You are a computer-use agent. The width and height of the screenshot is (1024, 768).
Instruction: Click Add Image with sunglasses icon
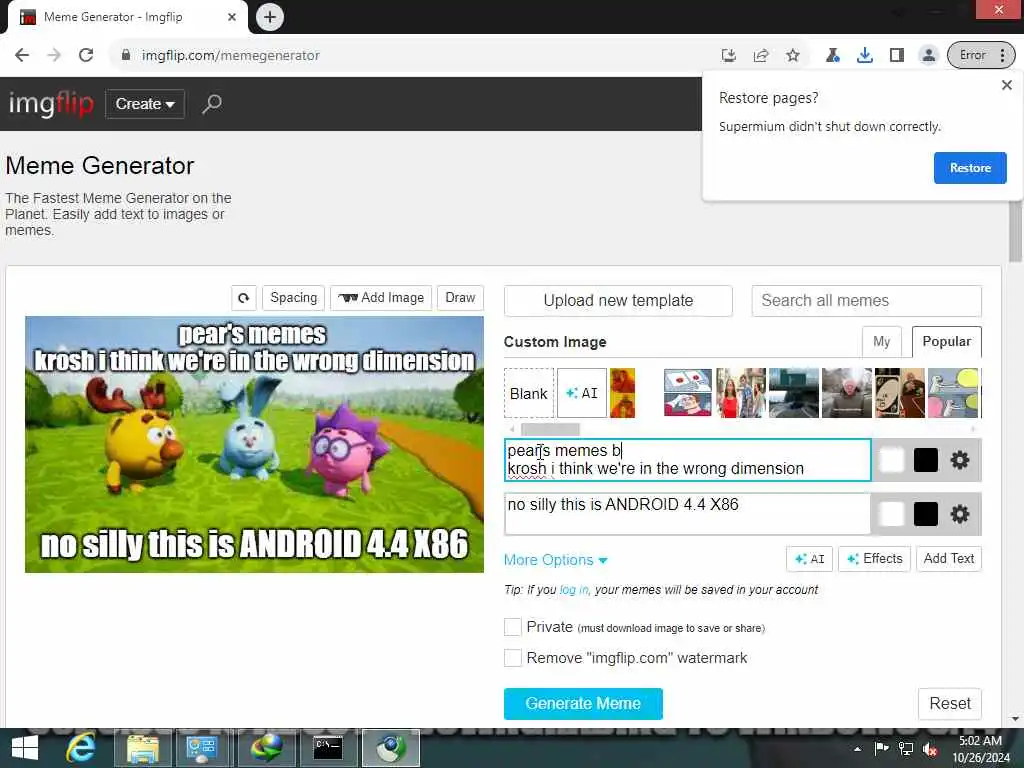click(381, 298)
